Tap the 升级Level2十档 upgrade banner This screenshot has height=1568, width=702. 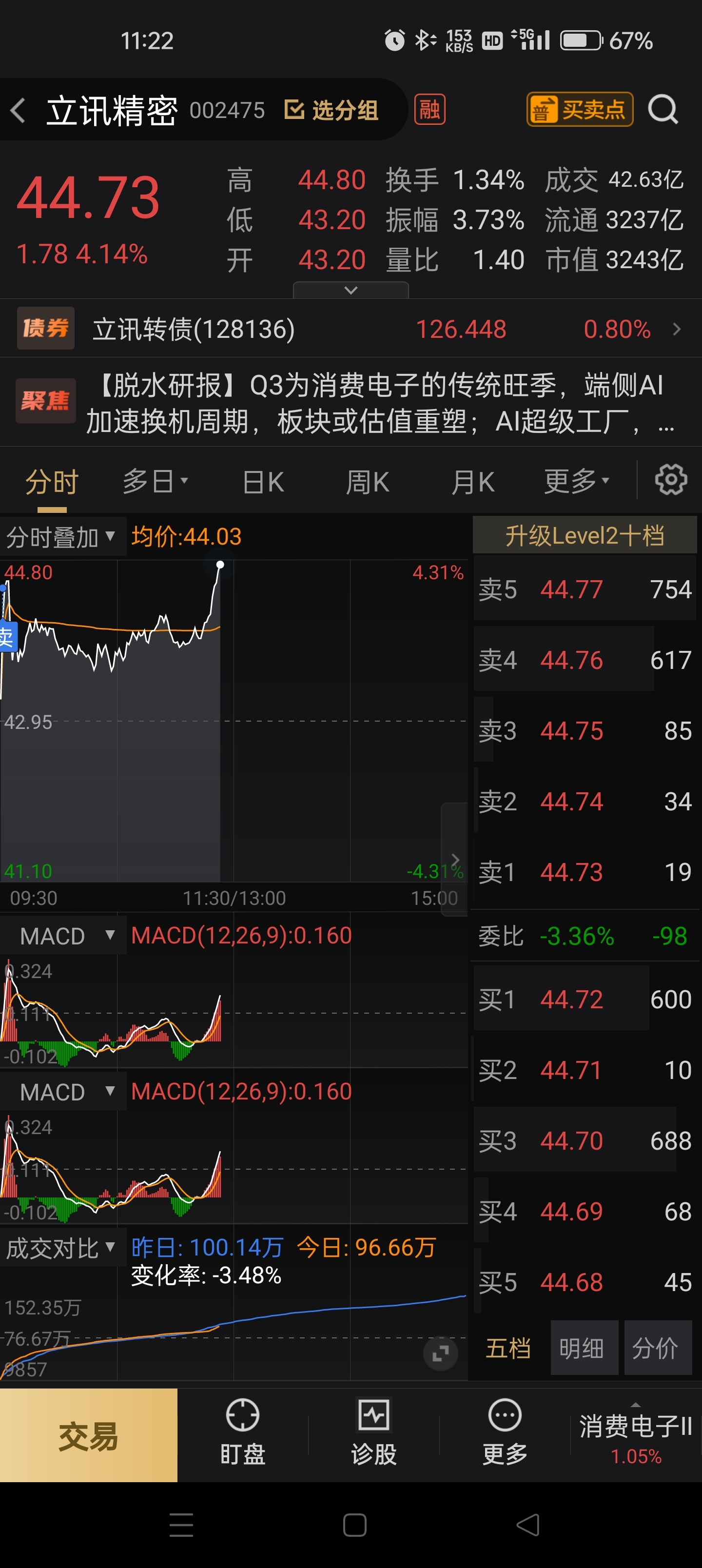click(585, 535)
